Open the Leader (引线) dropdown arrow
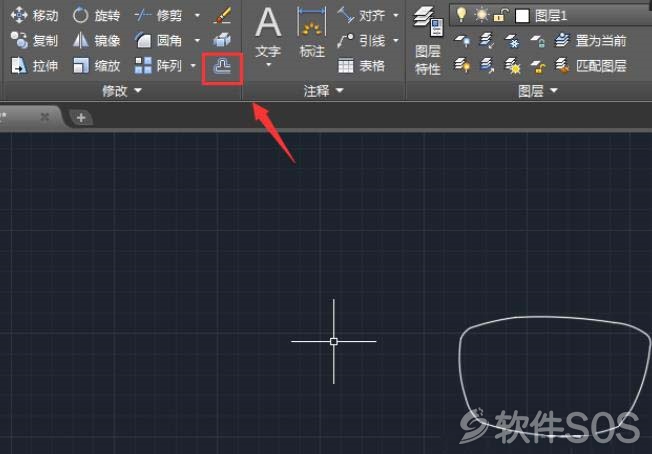 point(396,41)
